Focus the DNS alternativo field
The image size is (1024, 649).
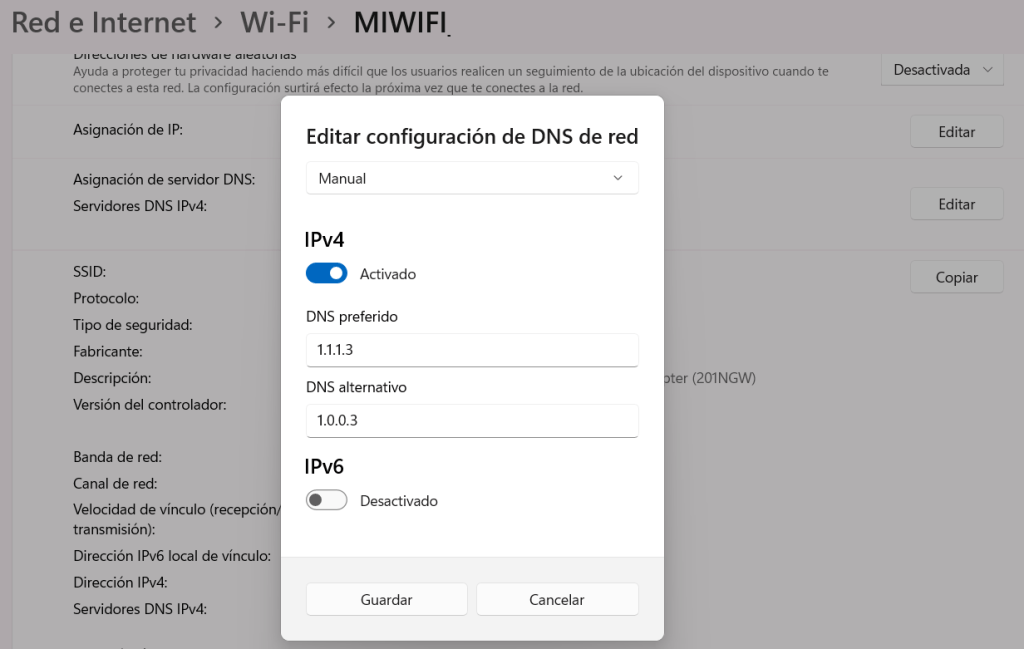[471, 421]
